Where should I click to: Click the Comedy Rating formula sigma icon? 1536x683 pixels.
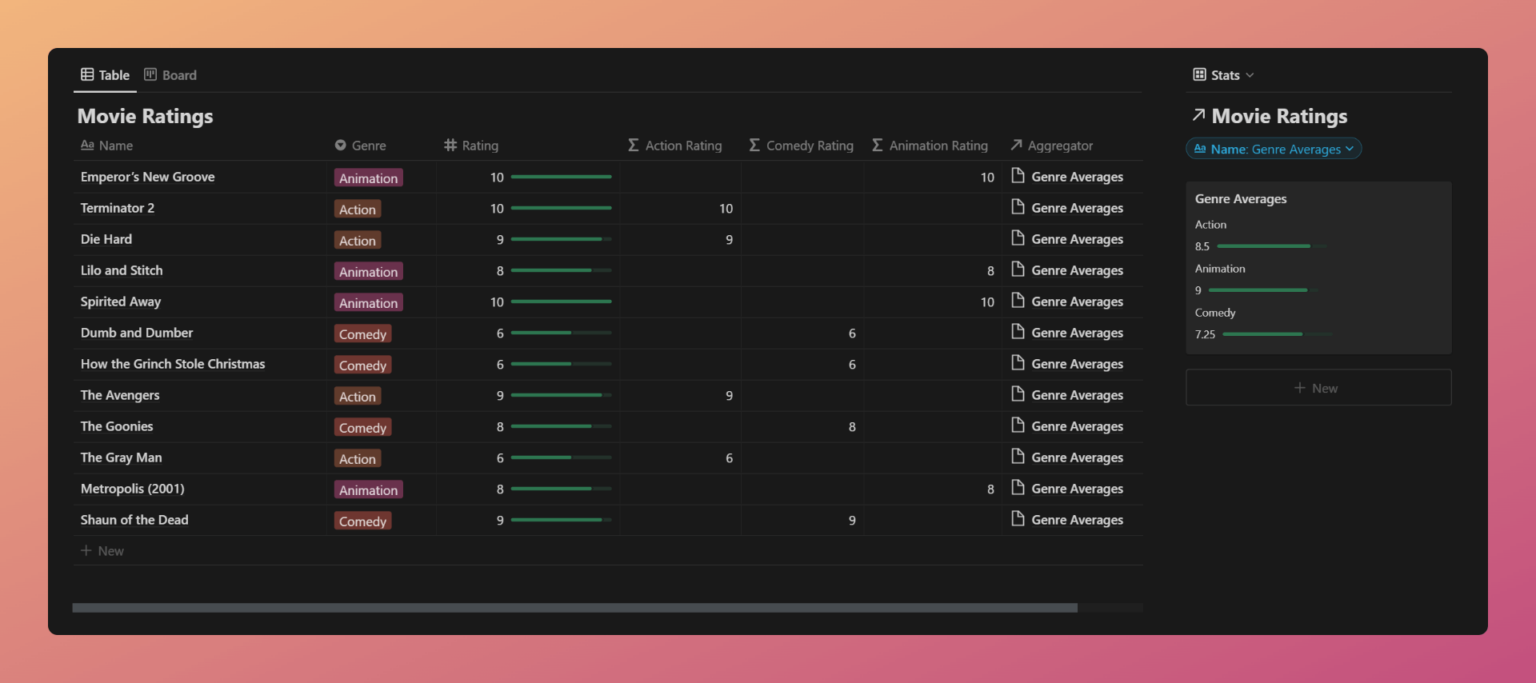(x=754, y=146)
